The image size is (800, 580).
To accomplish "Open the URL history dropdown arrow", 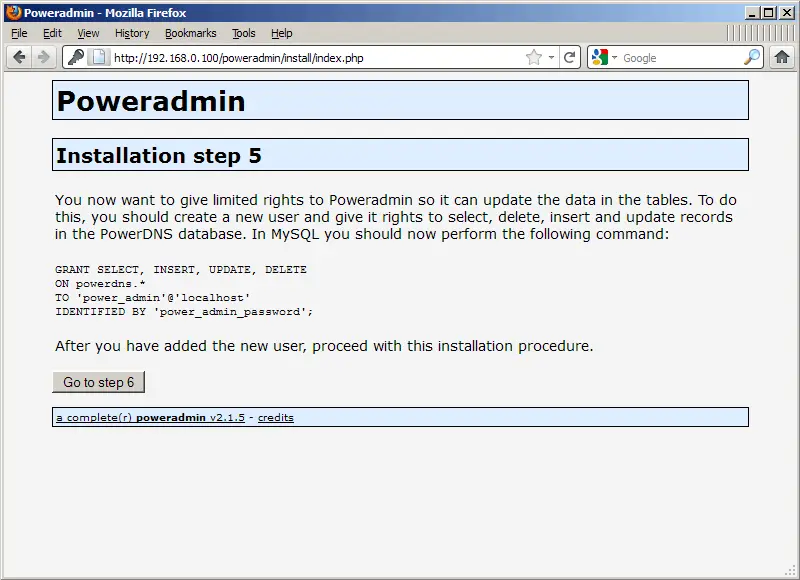I will tap(552, 57).
